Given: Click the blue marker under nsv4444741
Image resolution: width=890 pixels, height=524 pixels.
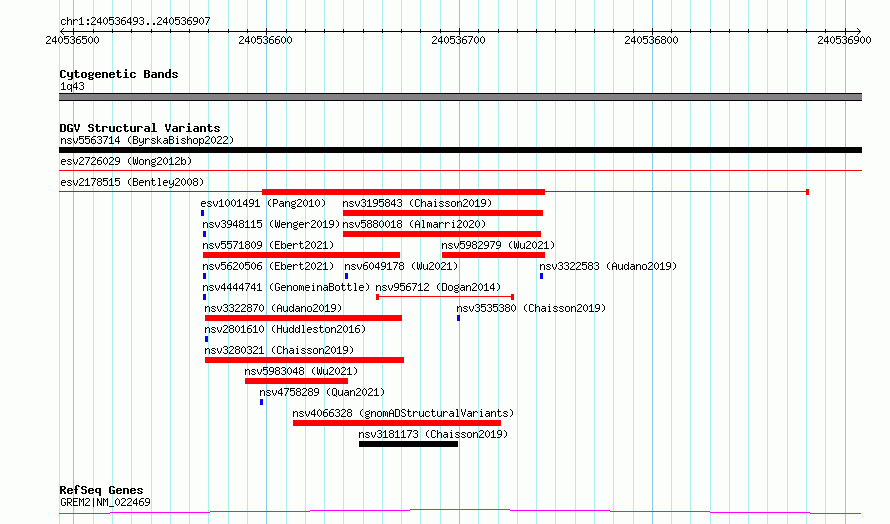Looking at the screenshot, I should [x=204, y=297].
